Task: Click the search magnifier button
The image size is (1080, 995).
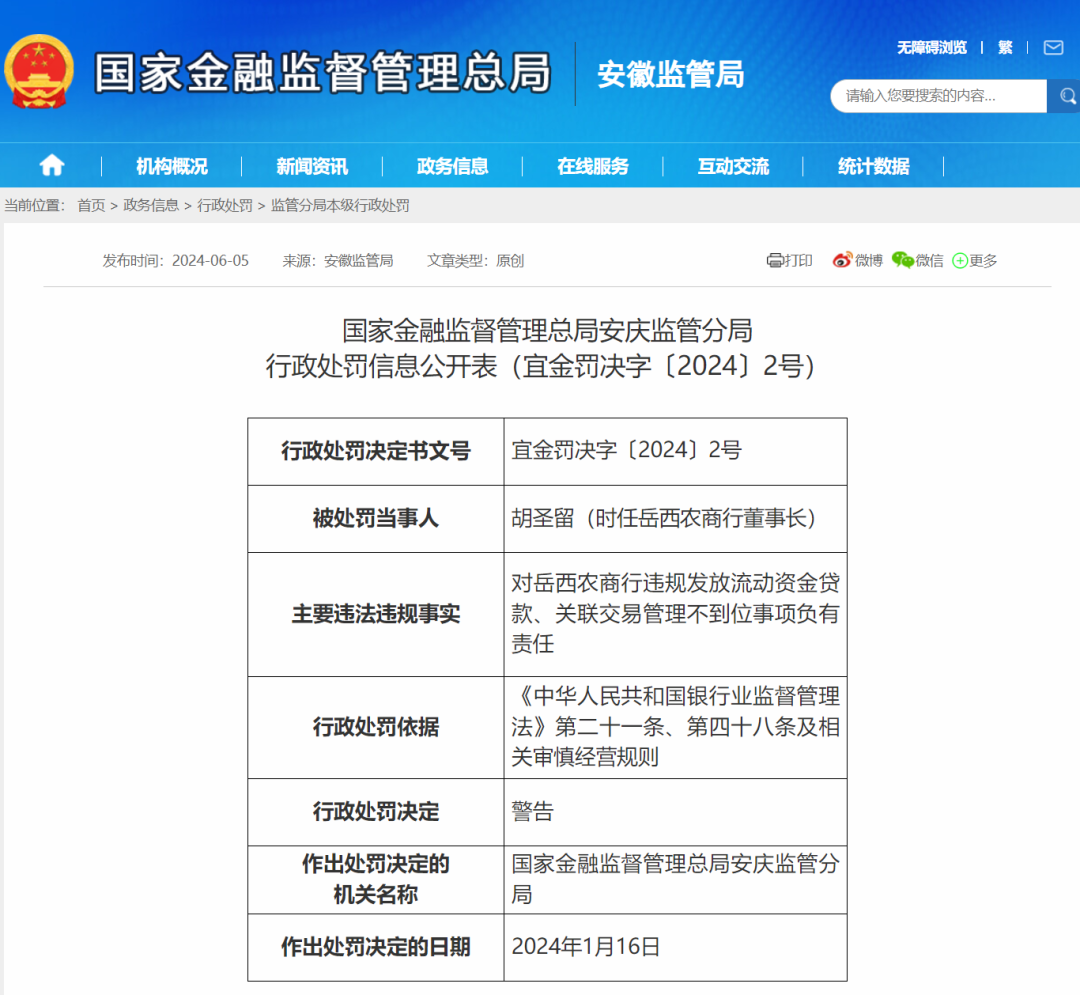Action: point(1065,96)
